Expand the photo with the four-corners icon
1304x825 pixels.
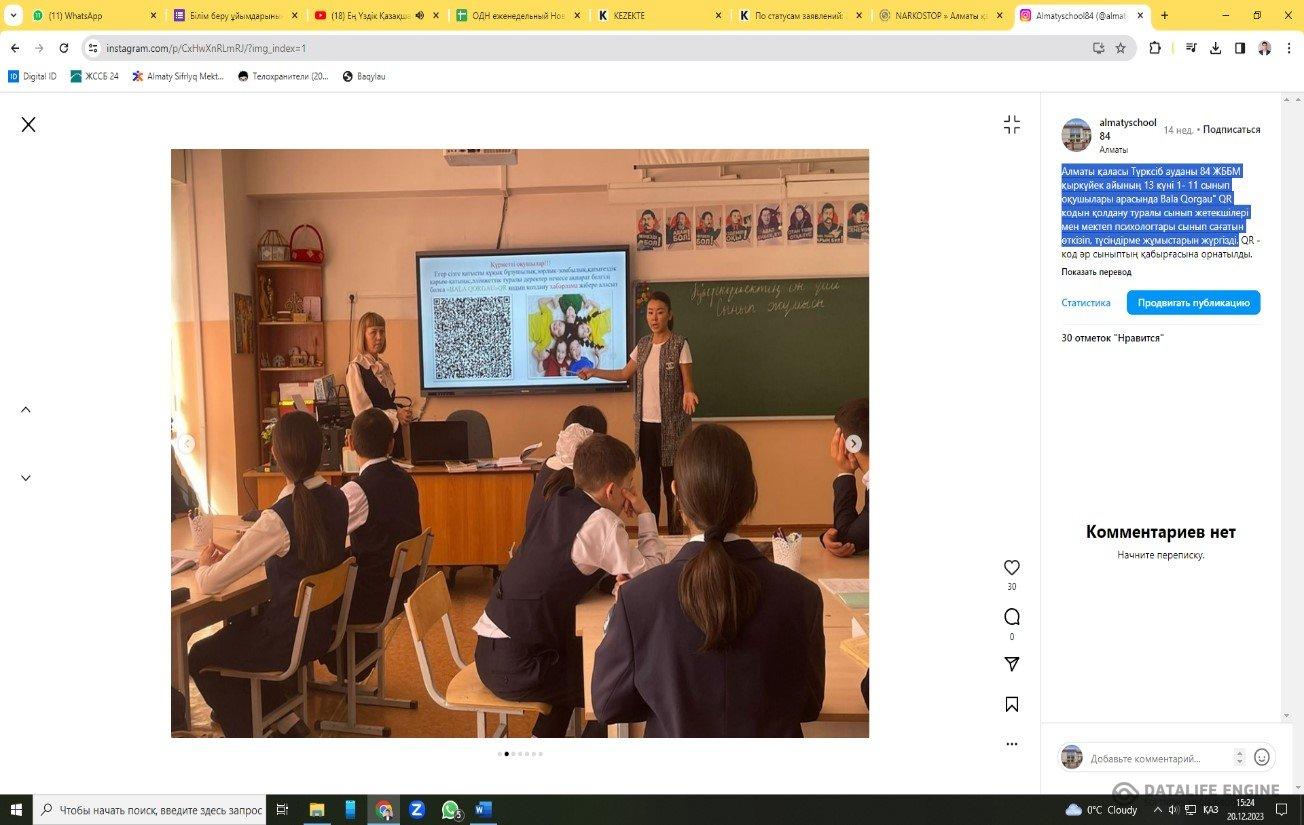(x=1011, y=124)
